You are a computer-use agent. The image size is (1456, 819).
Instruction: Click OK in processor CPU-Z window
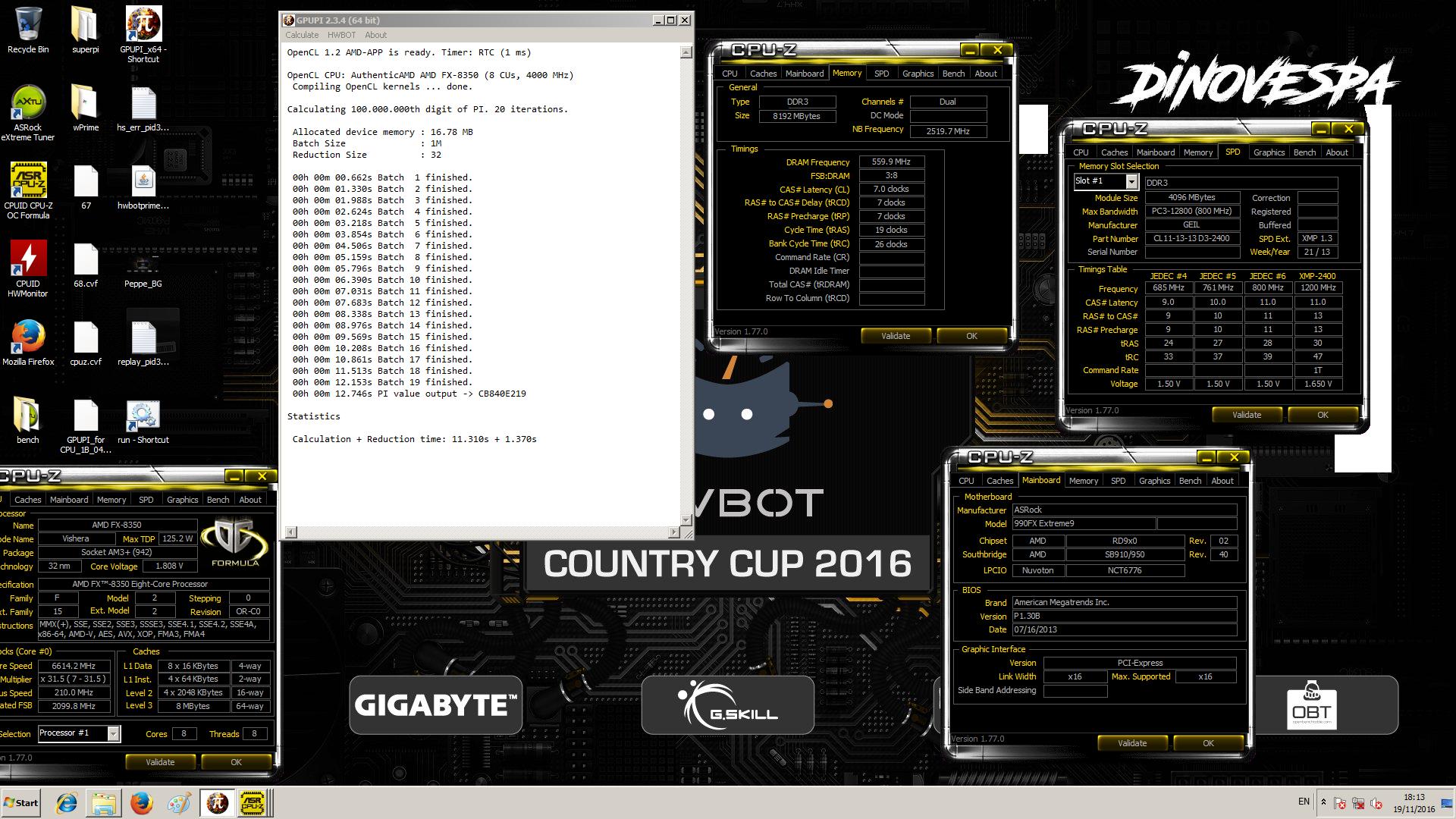click(x=236, y=762)
